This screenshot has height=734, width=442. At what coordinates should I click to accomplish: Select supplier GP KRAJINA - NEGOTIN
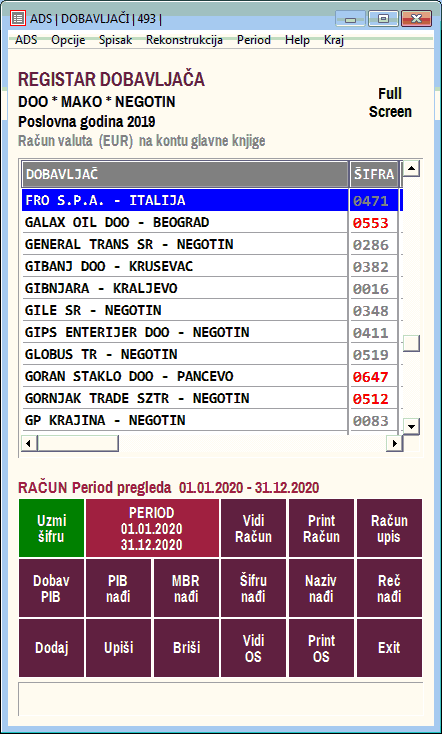tap(185, 420)
